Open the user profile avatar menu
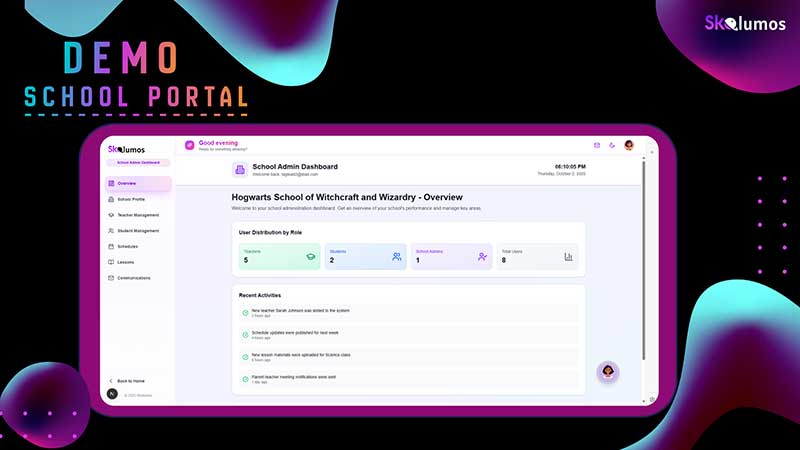 point(629,145)
